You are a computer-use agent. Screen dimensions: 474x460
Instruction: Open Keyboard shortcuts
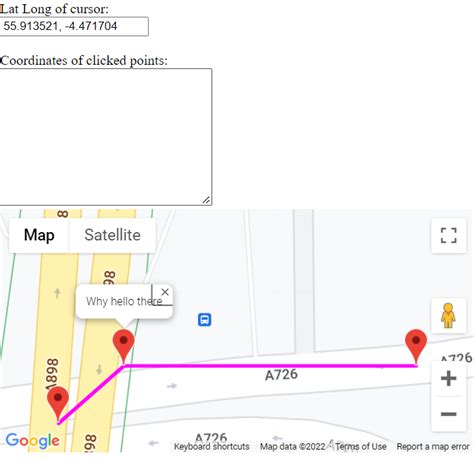click(212, 446)
